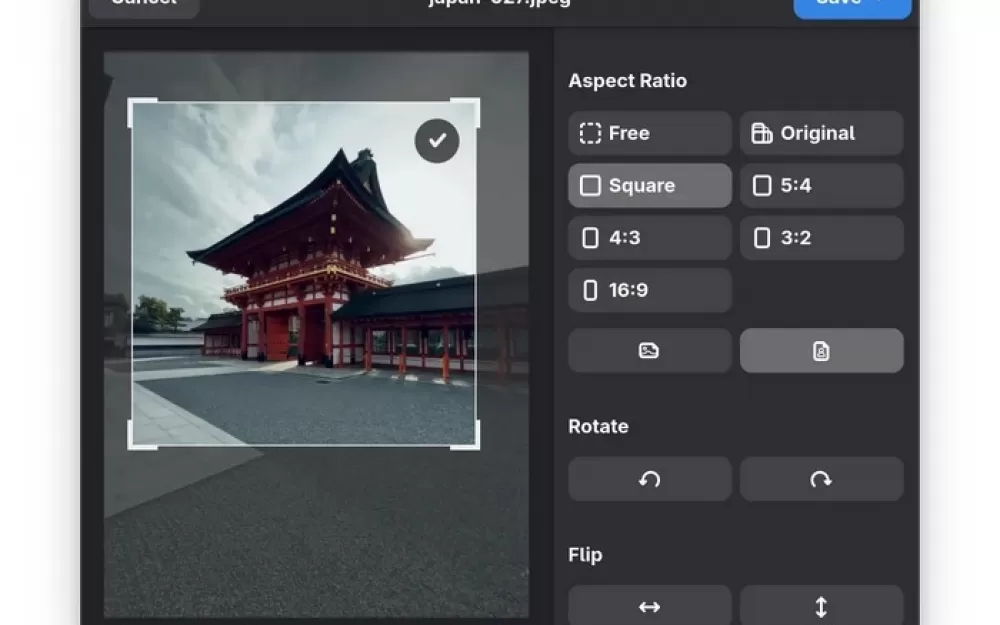Viewport: 1000px width, 625px height.
Task: Rotate the image counter-clockwise
Action: 649,479
